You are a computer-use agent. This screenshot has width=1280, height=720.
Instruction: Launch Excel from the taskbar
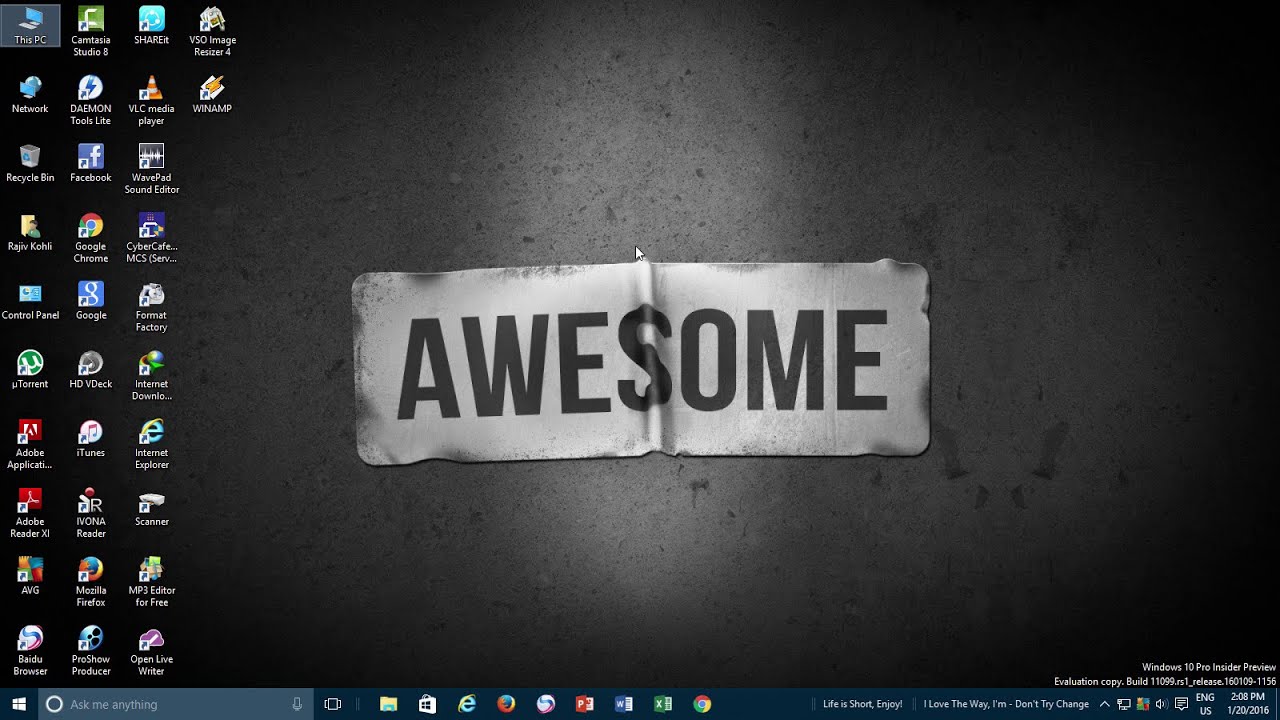pos(662,704)
